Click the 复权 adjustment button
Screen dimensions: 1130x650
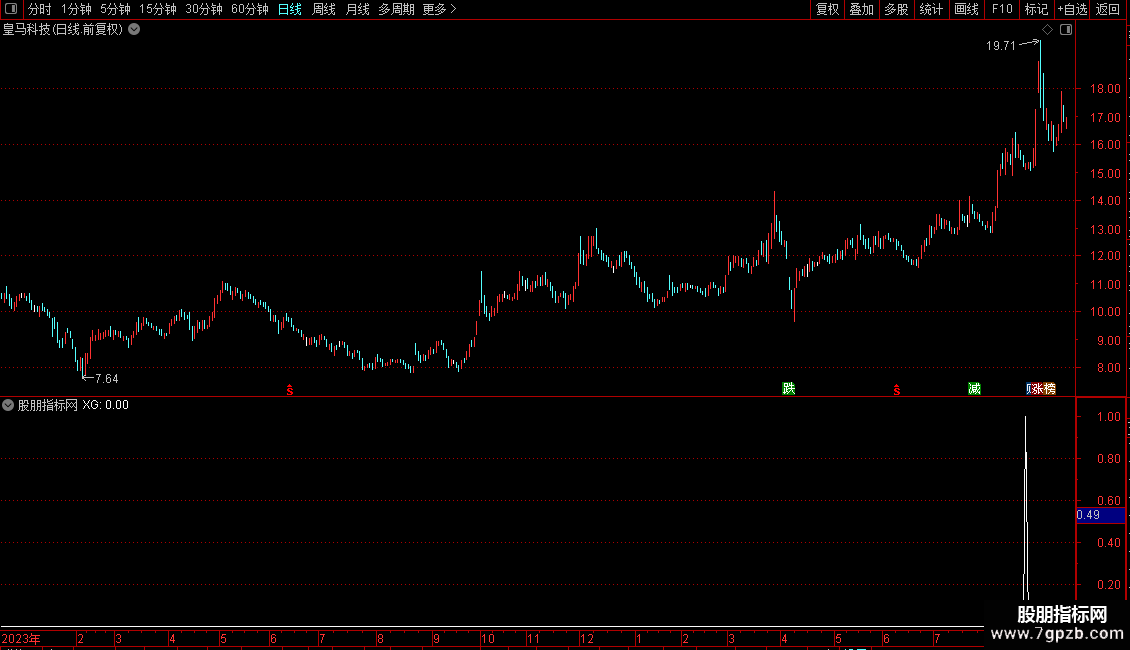pyautogui.click(x=827, y=9)
